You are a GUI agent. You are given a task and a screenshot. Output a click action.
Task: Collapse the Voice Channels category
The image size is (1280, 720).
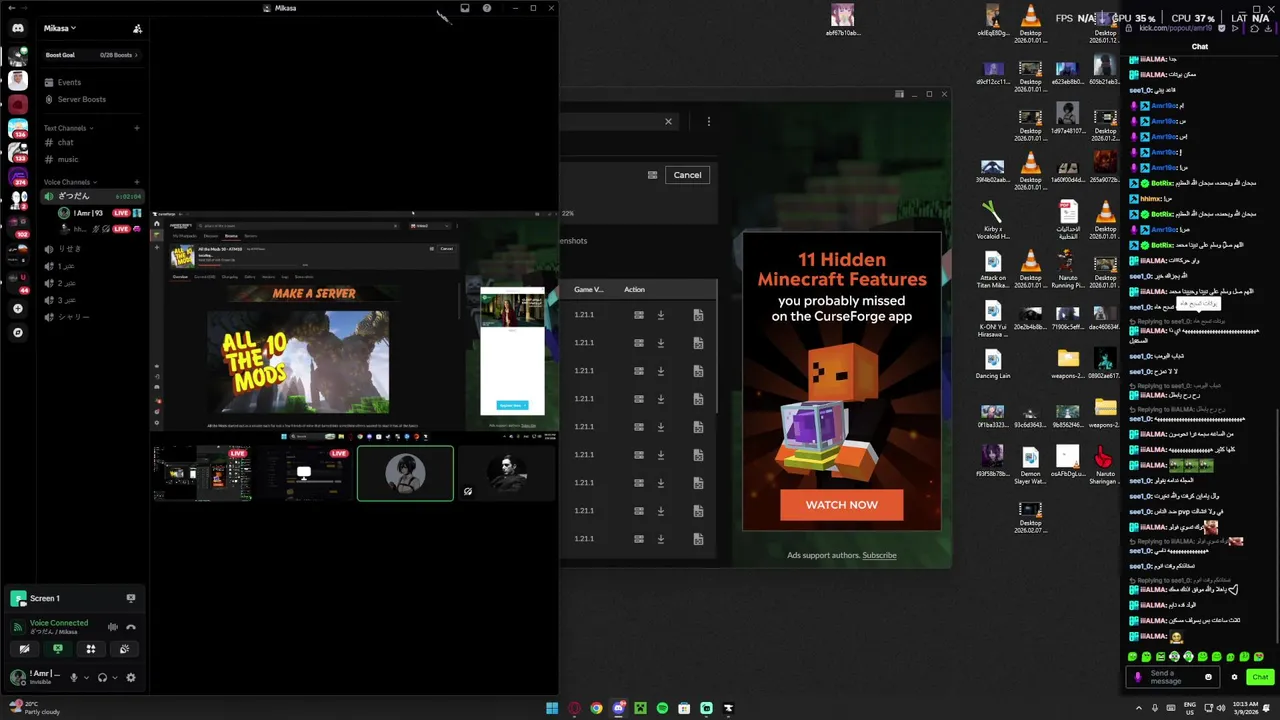click(70, 182)
